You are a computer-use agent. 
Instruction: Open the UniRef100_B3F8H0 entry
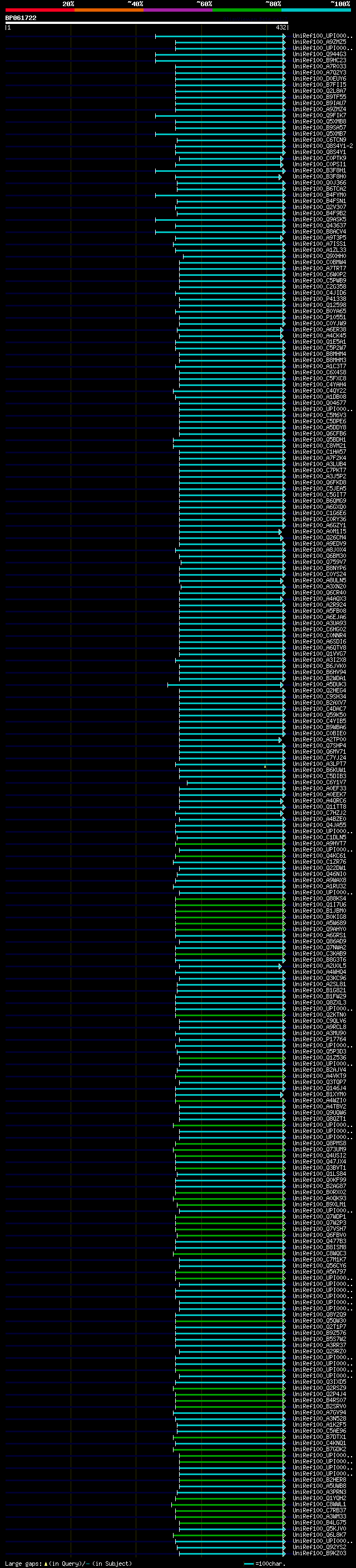tap(319, 176)
